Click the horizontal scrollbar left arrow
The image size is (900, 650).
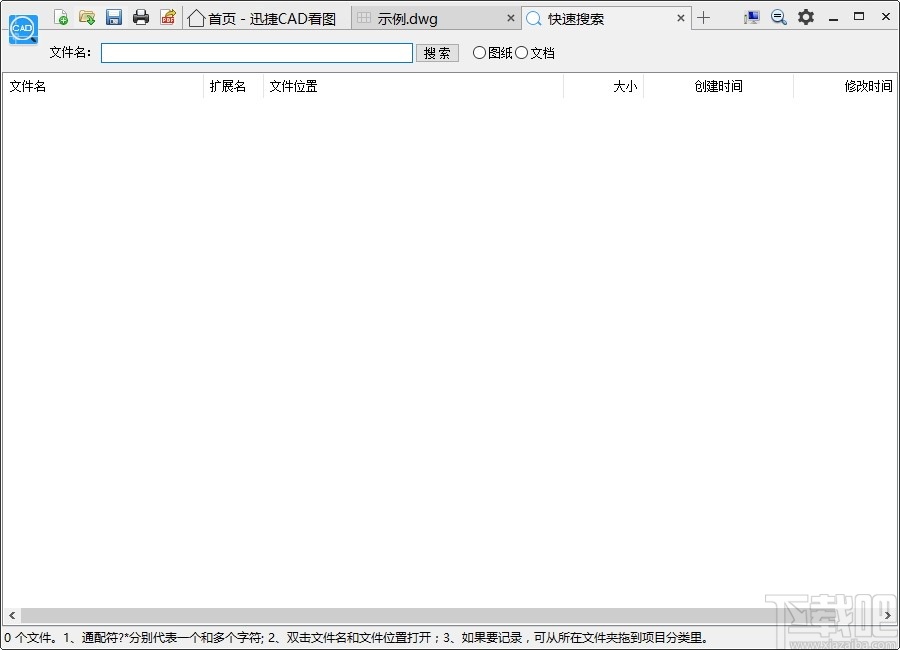[12, 616]
